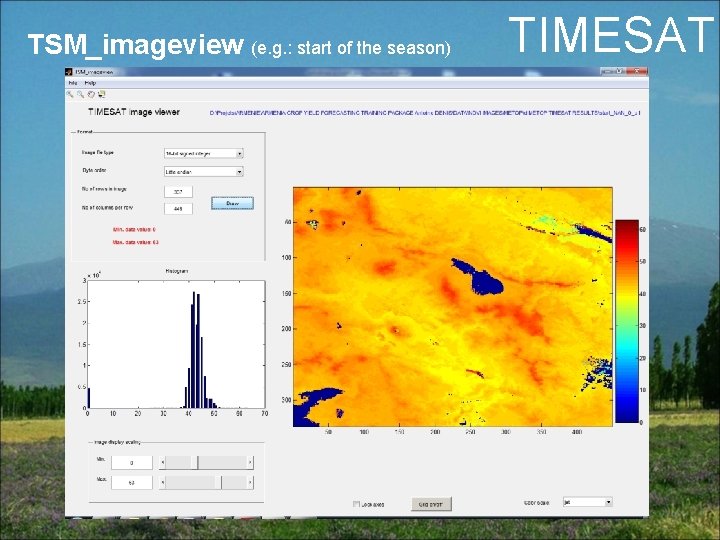The width and height of the screenshot is (720, 540).
Task: Click the Min. scaling slider handle
Action: point(197,462)
